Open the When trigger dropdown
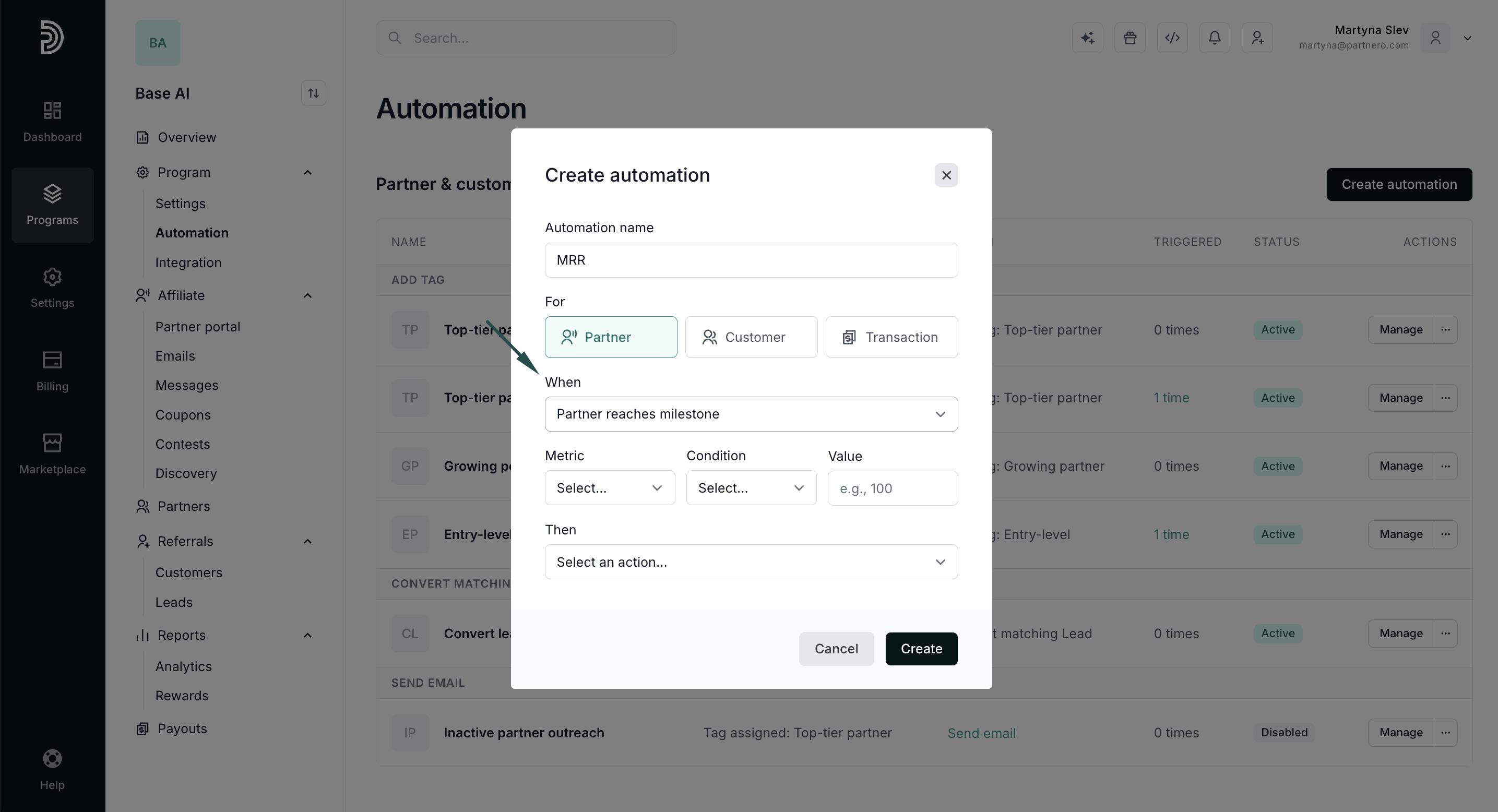Image resolution: width=1498 pixels, height=812 pixels. (751, 414)
